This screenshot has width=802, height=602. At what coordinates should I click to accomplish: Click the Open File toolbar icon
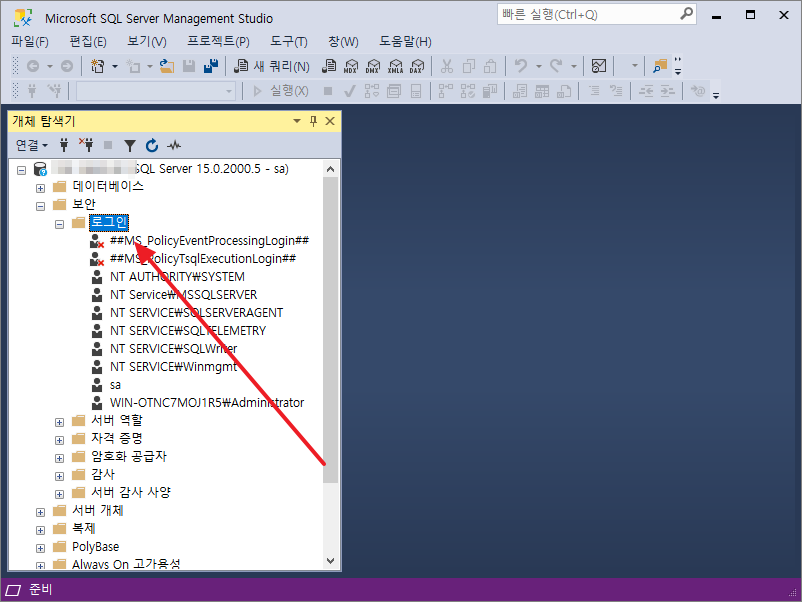167,66
